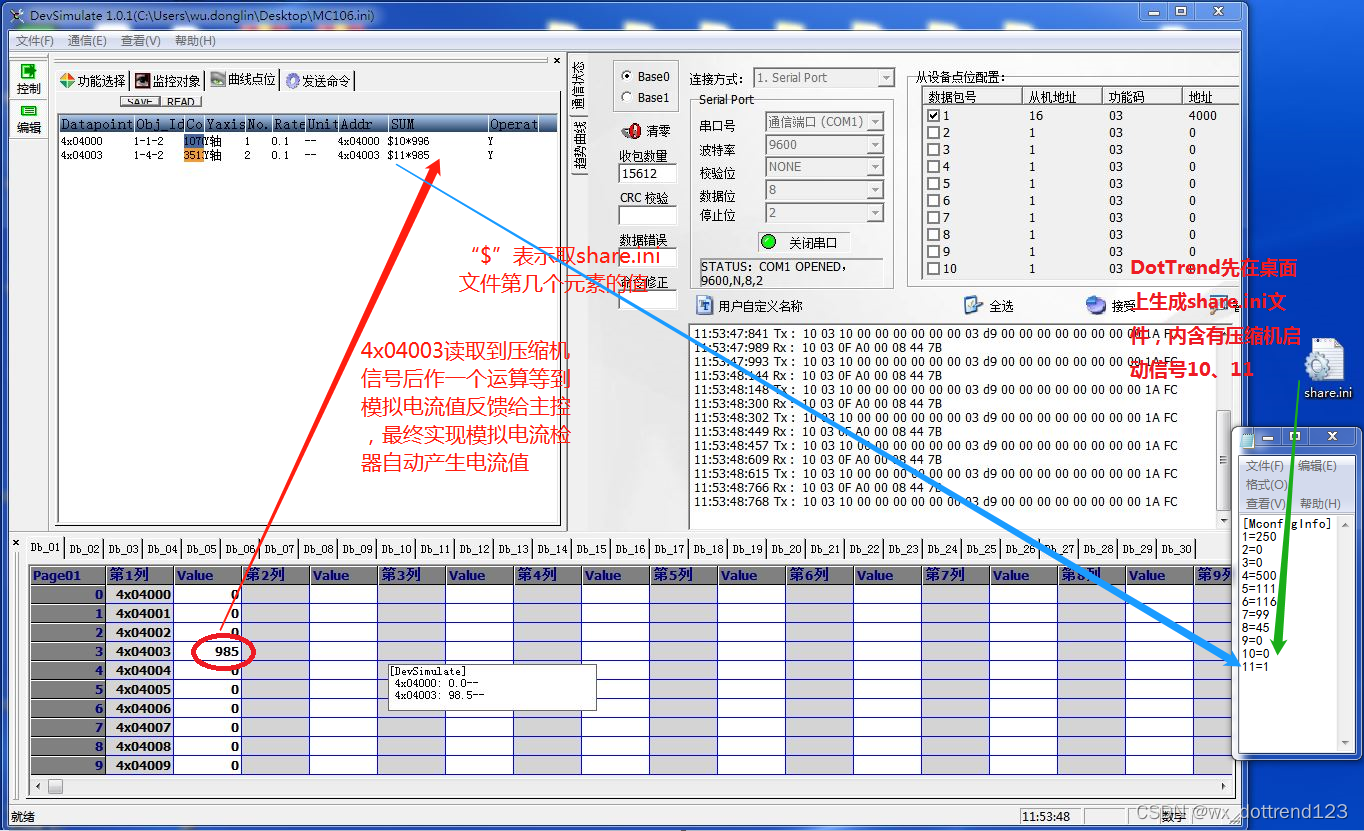1364x831 pixels.
Task: Switch to the Db_30 sheet tab
Action: coord(1177,549)
